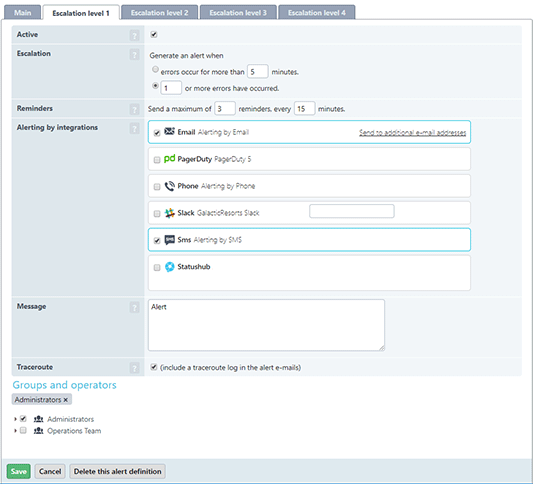
Task: Click the Slack logo icon
Action: click(169, 213)
